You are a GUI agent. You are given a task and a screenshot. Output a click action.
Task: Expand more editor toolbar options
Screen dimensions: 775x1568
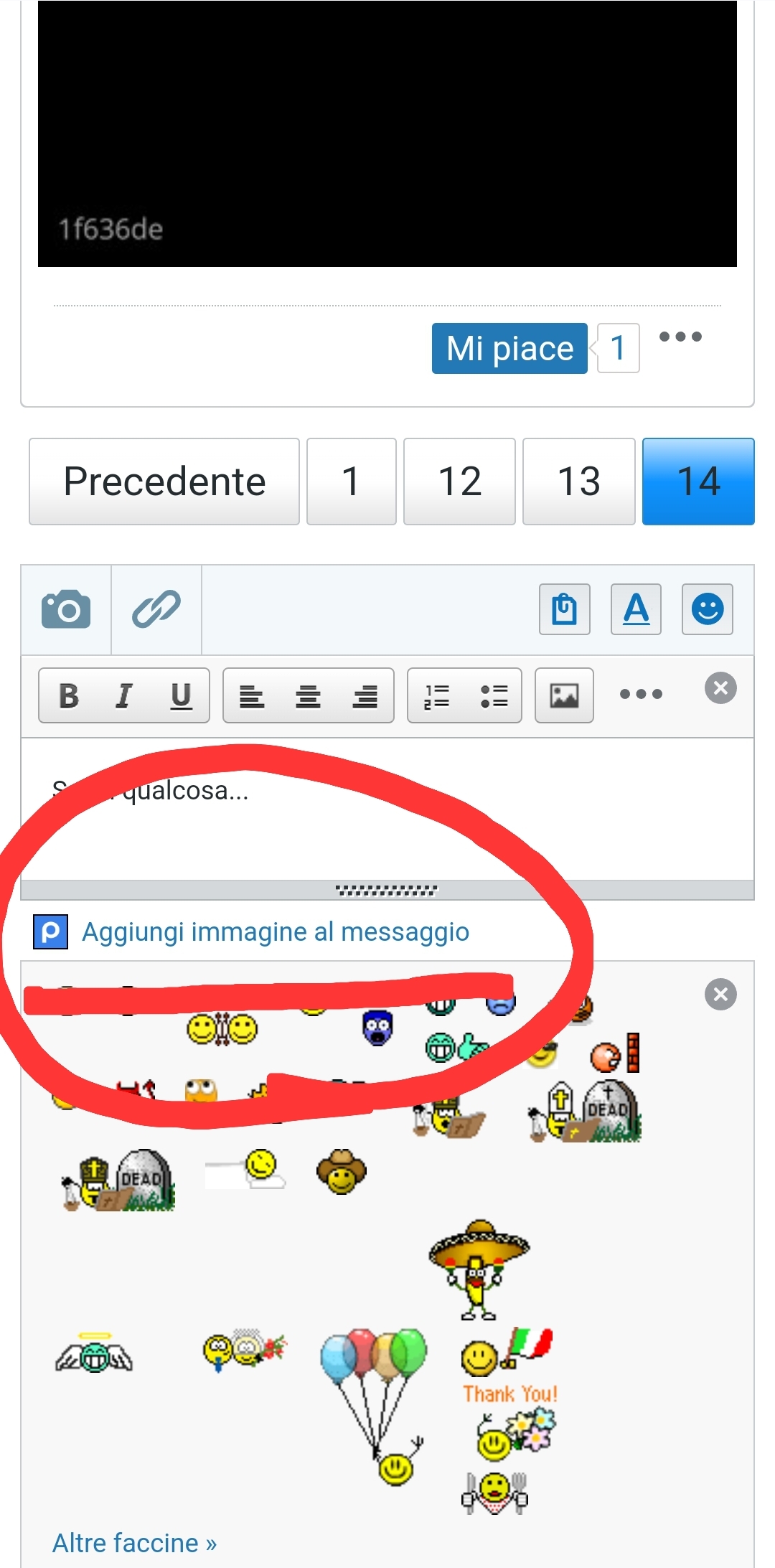(641, 694)
